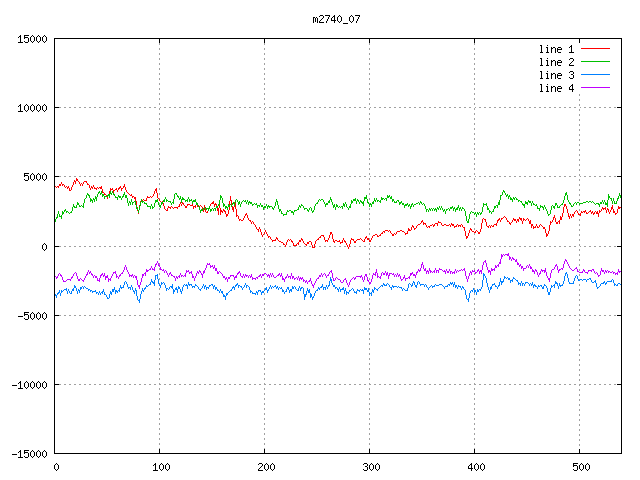
Task: Click the chart title m2740_07
Action: pos(335,18)
